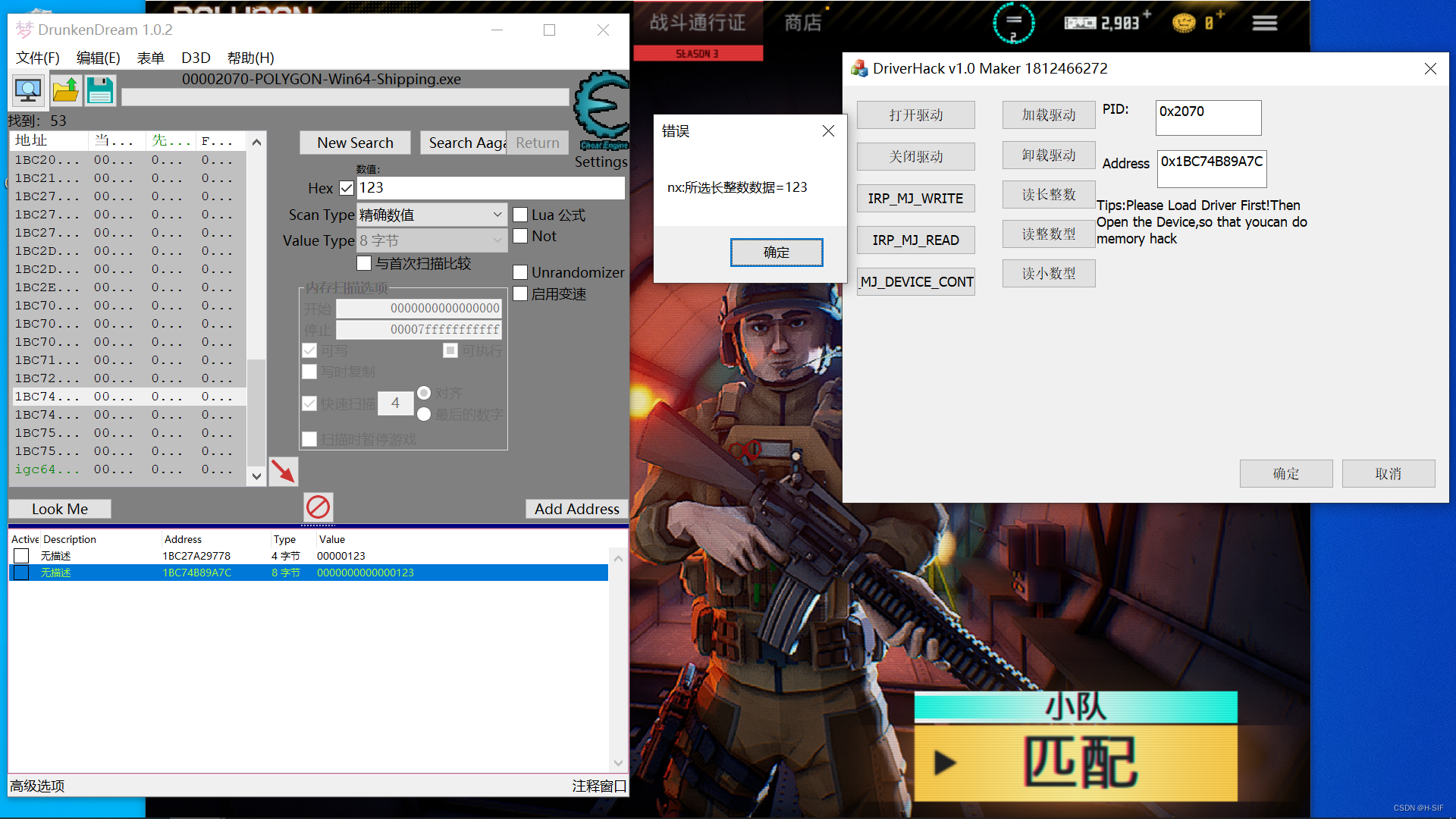The width and height of the screenshot is (1456, 819).
Task: Click the gold coin currency icon
Action: point(1183,24)
